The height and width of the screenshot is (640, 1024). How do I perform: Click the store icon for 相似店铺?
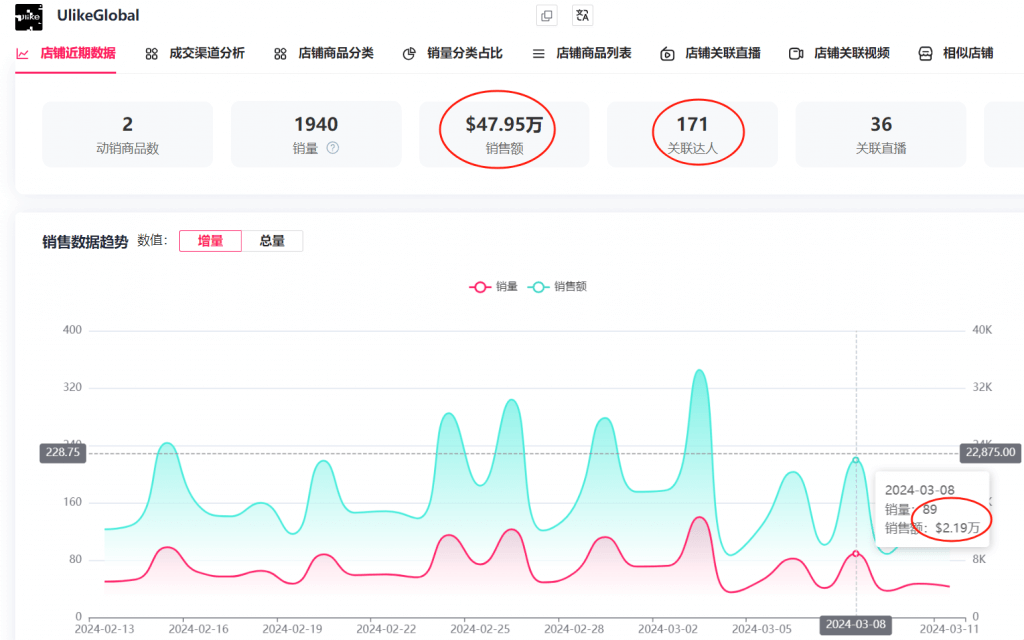925,53
